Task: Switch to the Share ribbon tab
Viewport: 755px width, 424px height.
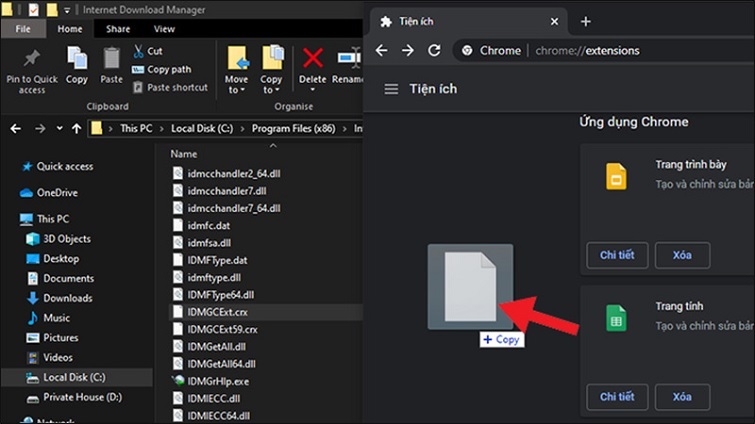Action: (118, 29)
